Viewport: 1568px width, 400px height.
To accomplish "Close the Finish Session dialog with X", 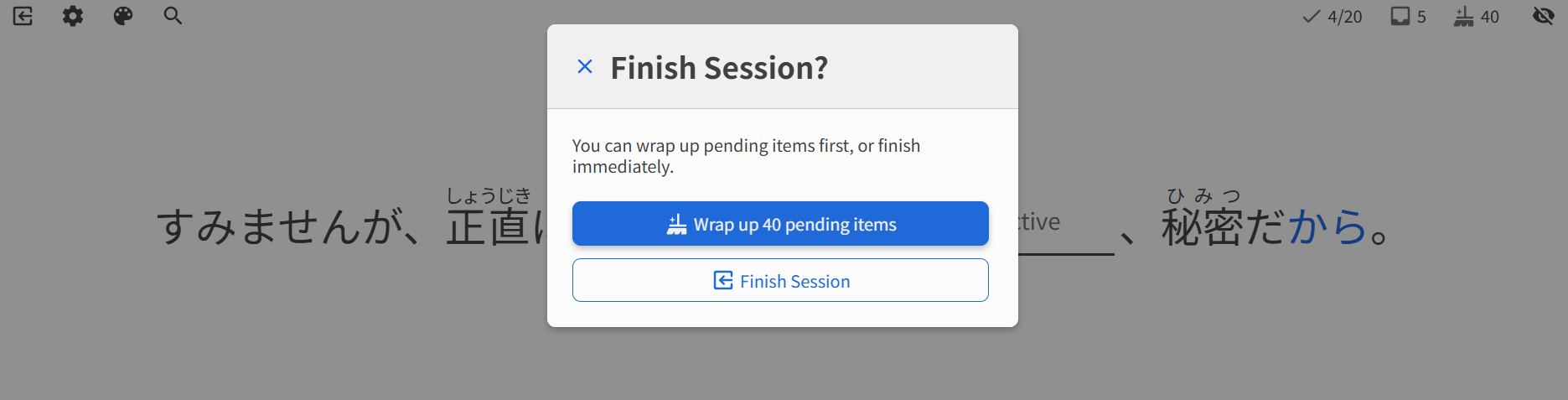I will point(585,67).
